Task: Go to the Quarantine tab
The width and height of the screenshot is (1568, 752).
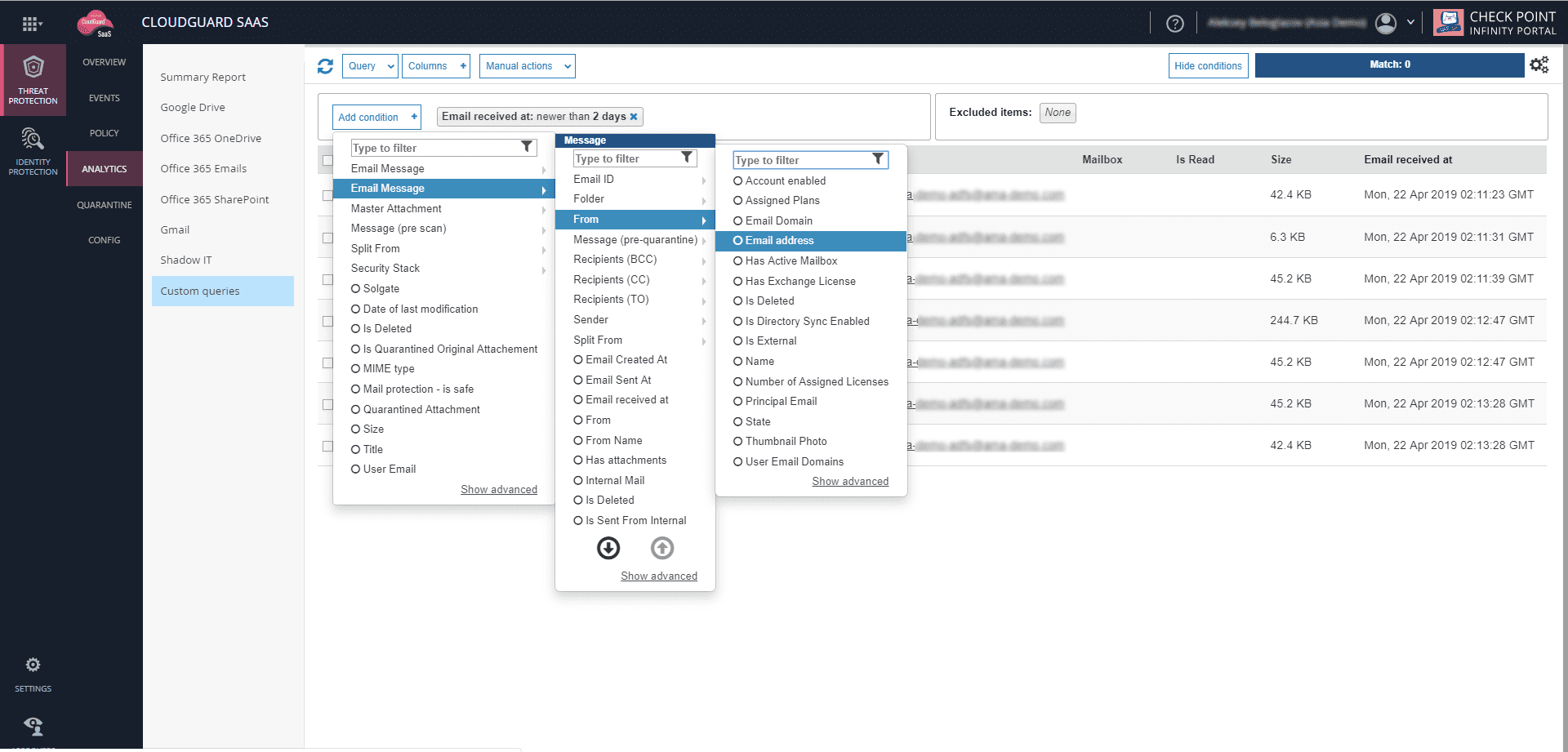Action: click(105, 205)
